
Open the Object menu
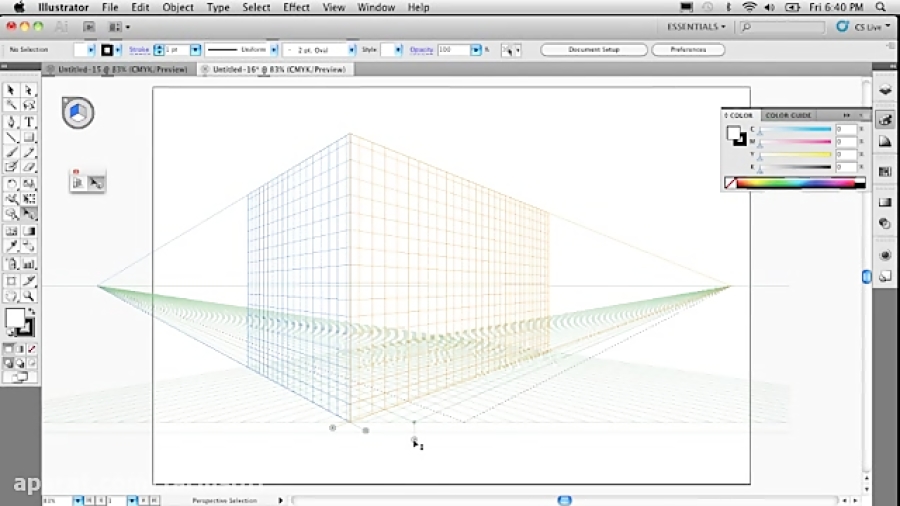tap(178, 7)
